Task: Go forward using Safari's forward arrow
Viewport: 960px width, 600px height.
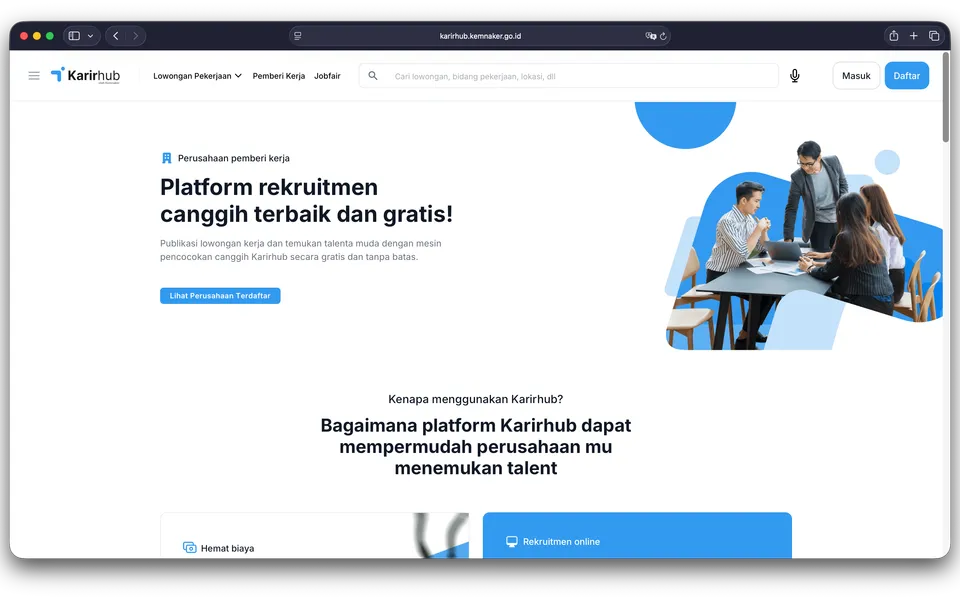Action: click(x=135, y=36)
